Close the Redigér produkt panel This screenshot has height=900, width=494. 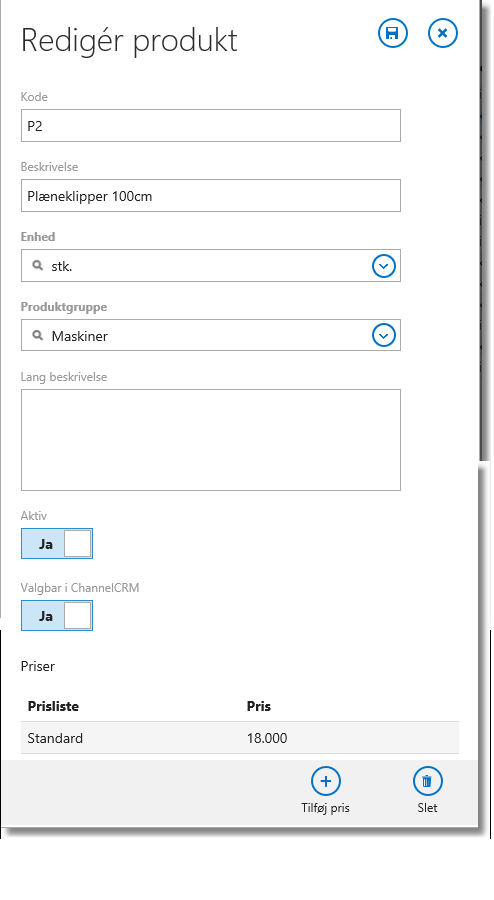point(442,33)
